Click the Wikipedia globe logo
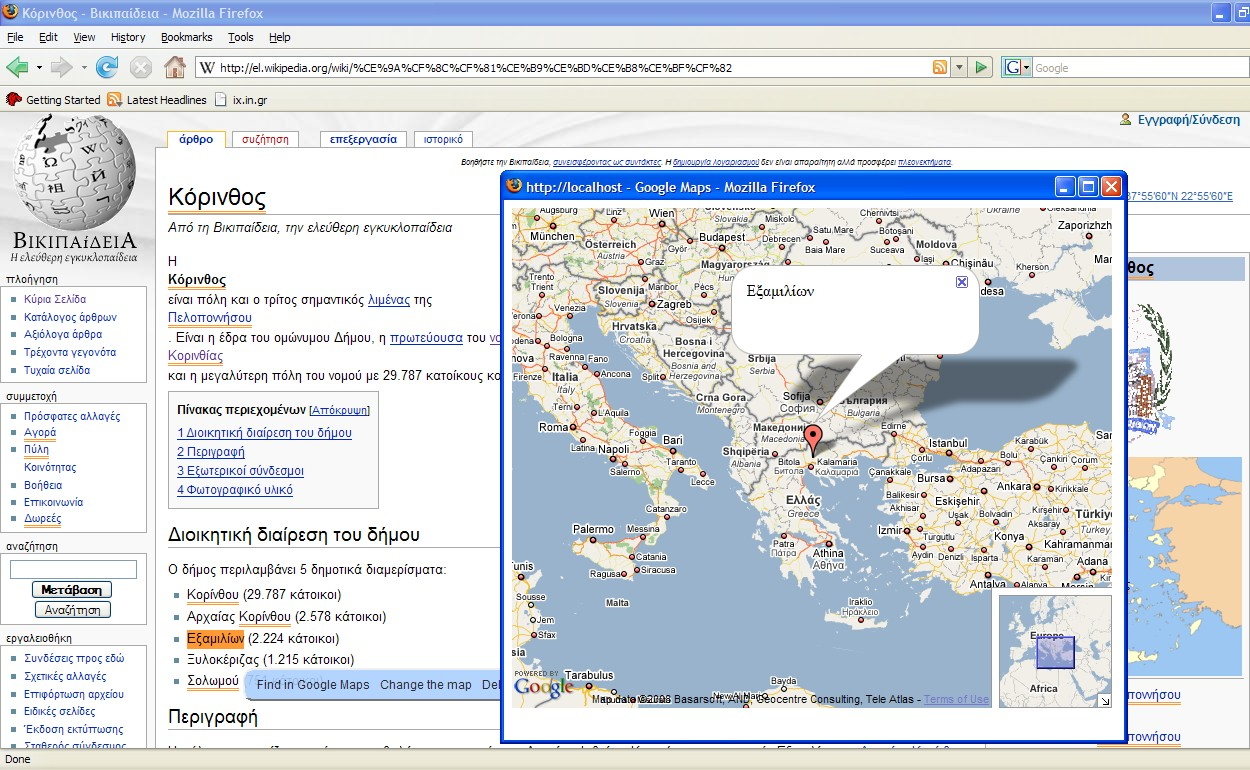1250x770 pixels. point(75,173)
